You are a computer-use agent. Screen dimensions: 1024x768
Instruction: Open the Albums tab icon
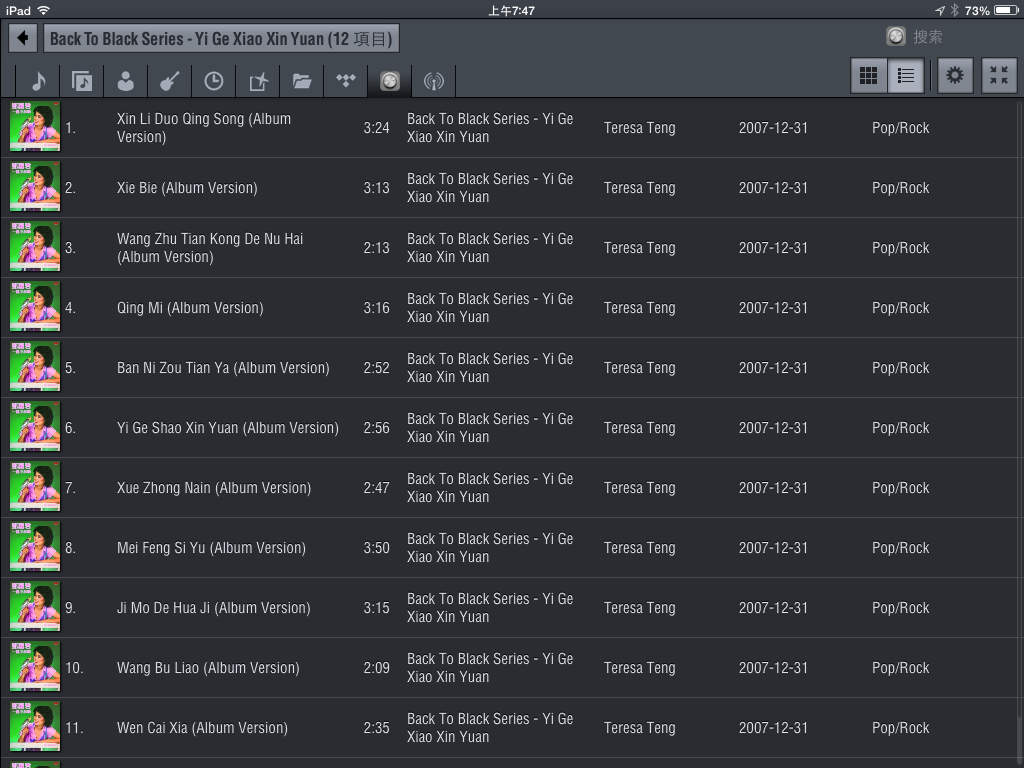pos(82,81)
